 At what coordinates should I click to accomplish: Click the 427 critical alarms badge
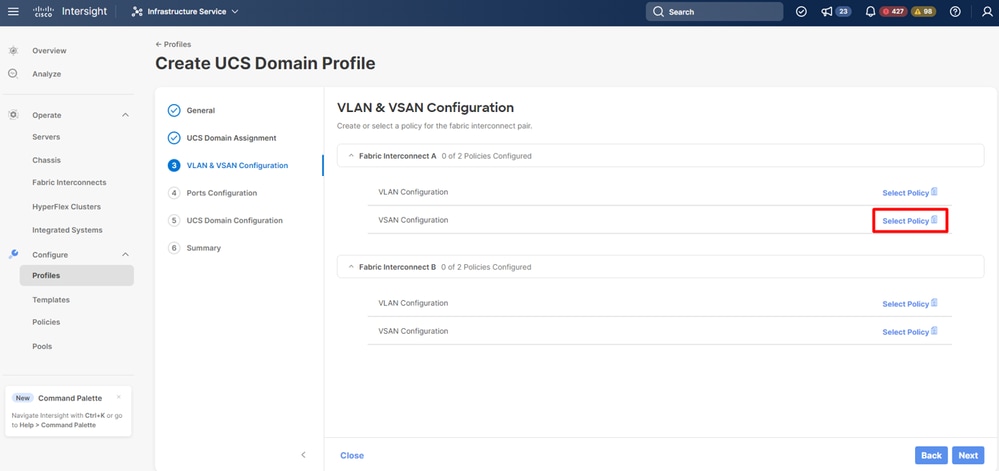pos(893,11)
